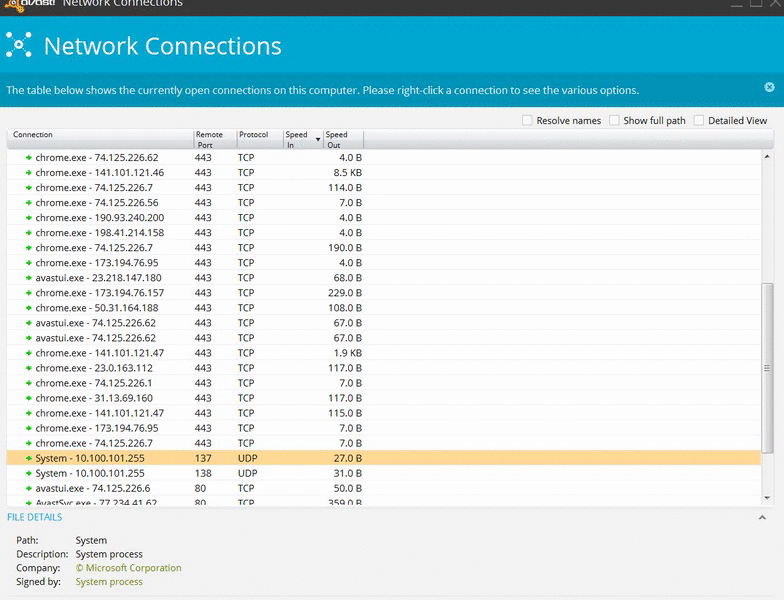The width and height of the screenshot is (784, 600).
Task: Select the chrome.exe - 173.194.76.157 row
Action: [x=384, y=292]
